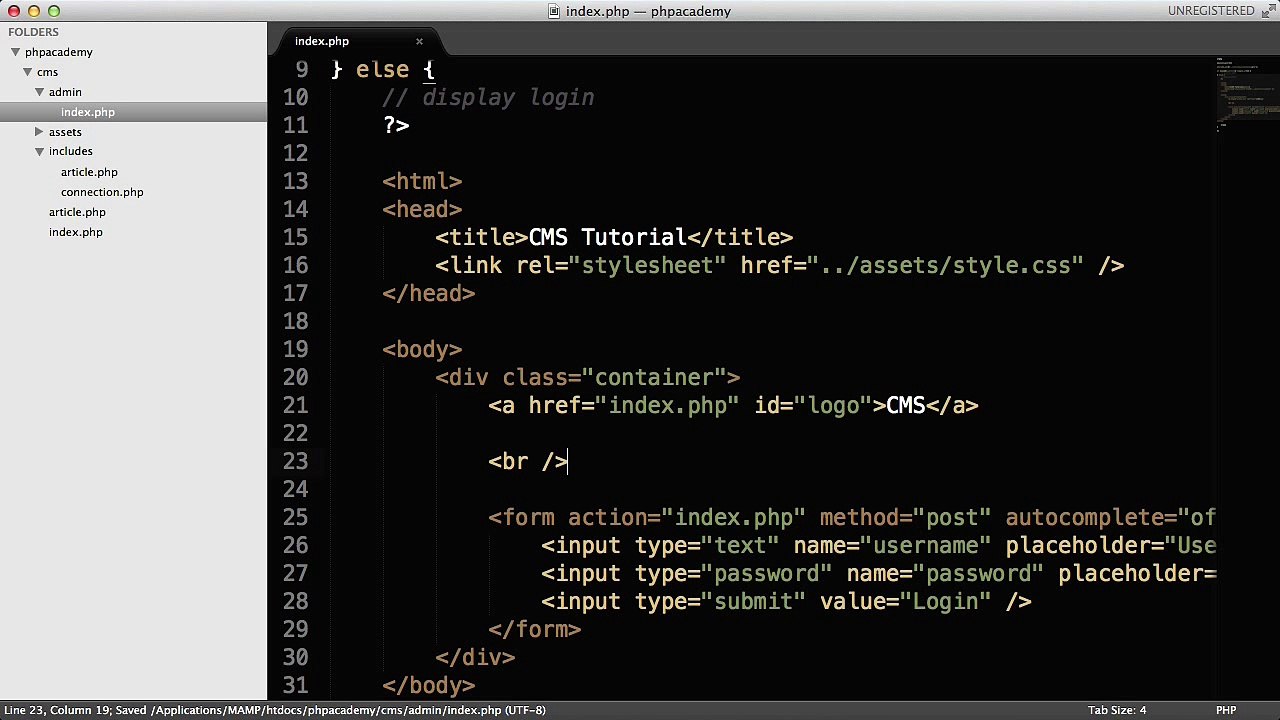Click the index.php document icon in title
Screen dimensions: 1280x720
tap(553, 11)
